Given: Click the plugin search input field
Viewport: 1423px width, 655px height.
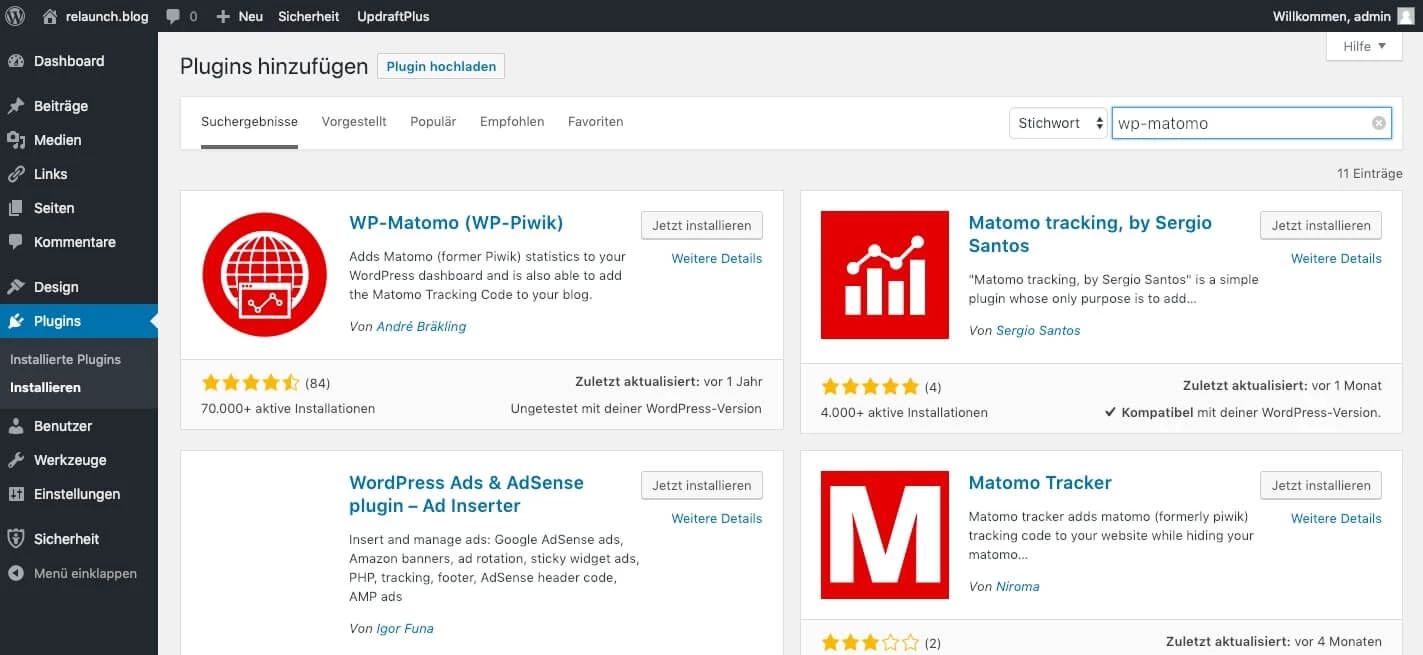Looking at the screenshot, I should click(1238, 123).
